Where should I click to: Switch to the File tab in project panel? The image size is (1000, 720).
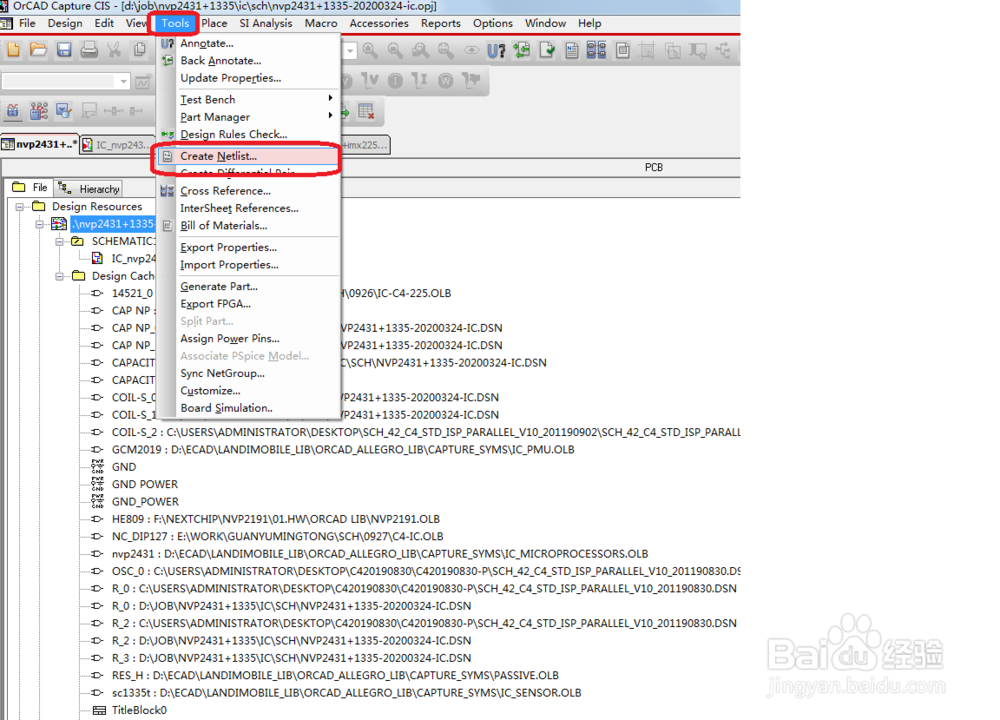click(31, 187)
